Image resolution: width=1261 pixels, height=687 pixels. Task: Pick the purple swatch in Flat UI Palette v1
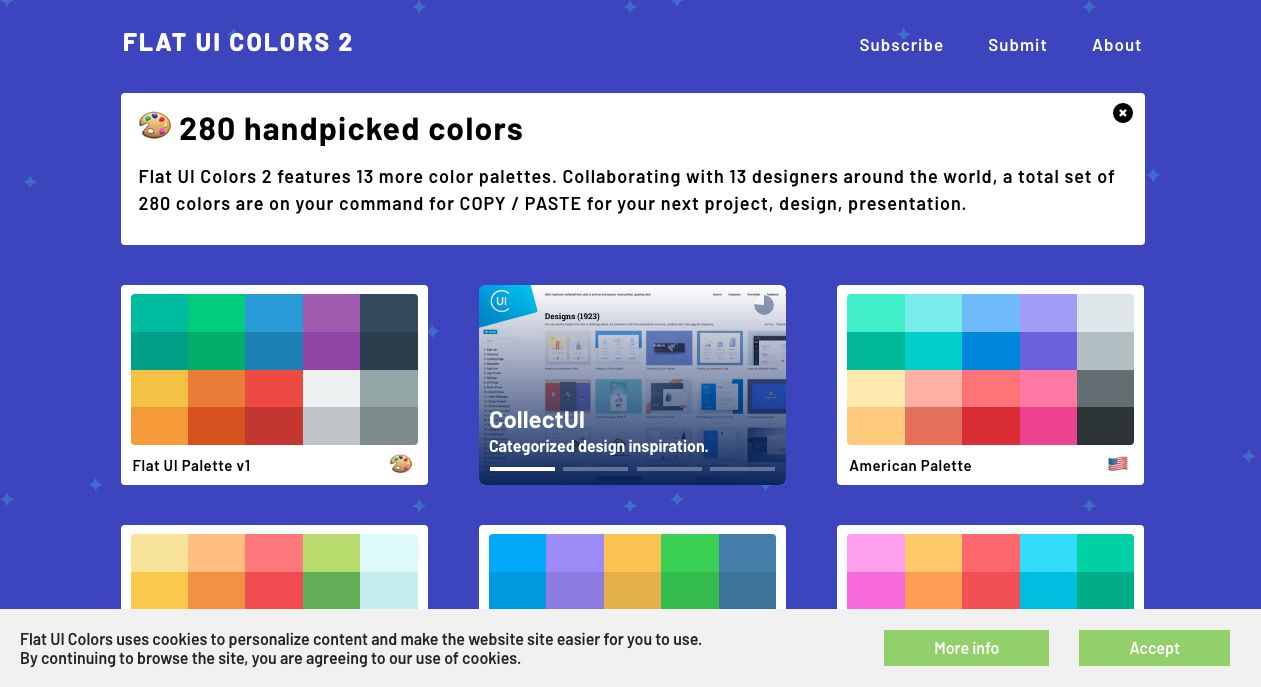point(331,313)
